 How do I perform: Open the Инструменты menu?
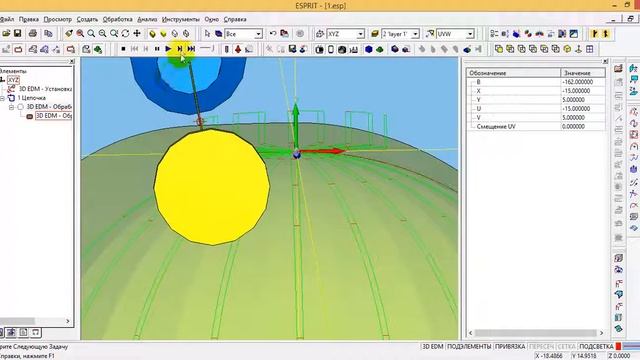[181, 19]
